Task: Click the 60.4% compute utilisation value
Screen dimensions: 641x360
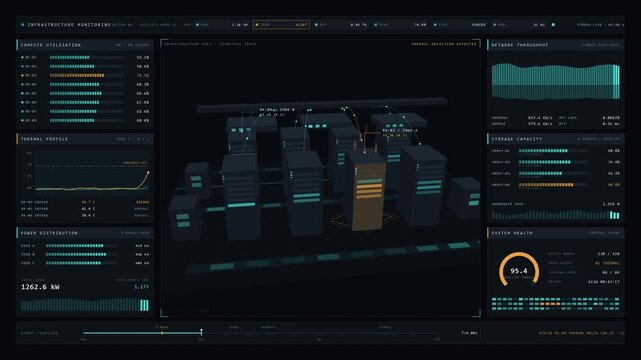Action: tap(143, 121)
